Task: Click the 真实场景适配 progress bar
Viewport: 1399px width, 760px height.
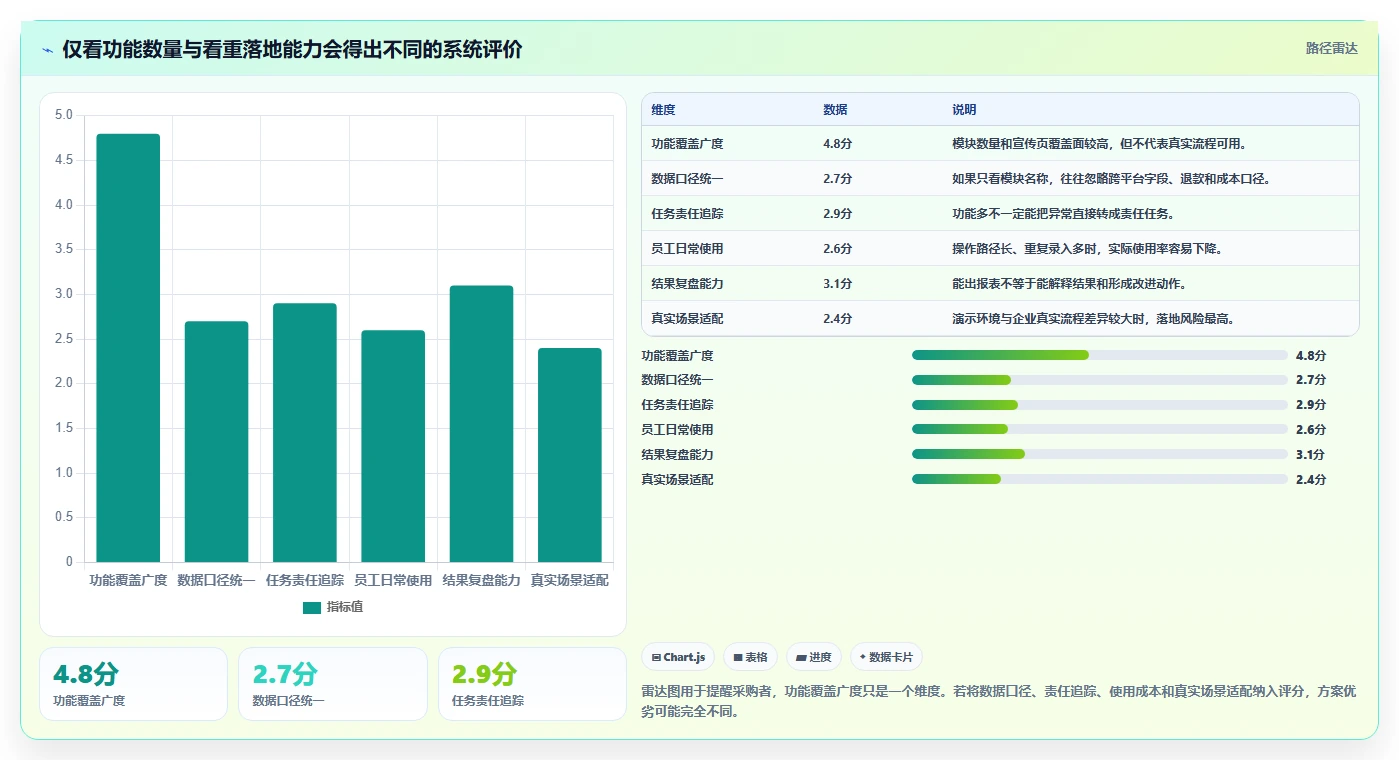Action: pyautogui.click(x=1100, y=479)
